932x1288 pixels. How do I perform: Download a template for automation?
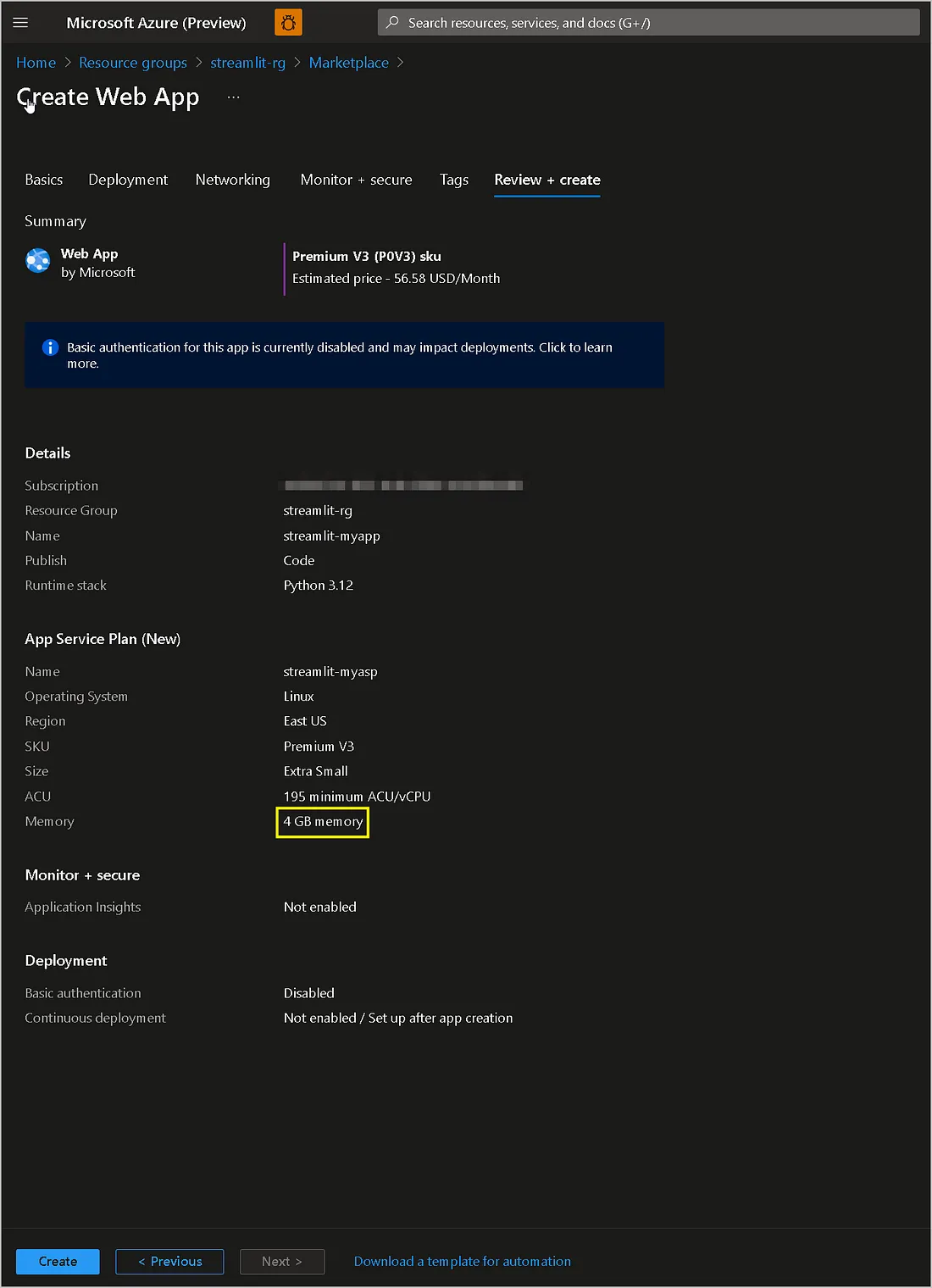pyautogui.click(x=462, y=1261)
